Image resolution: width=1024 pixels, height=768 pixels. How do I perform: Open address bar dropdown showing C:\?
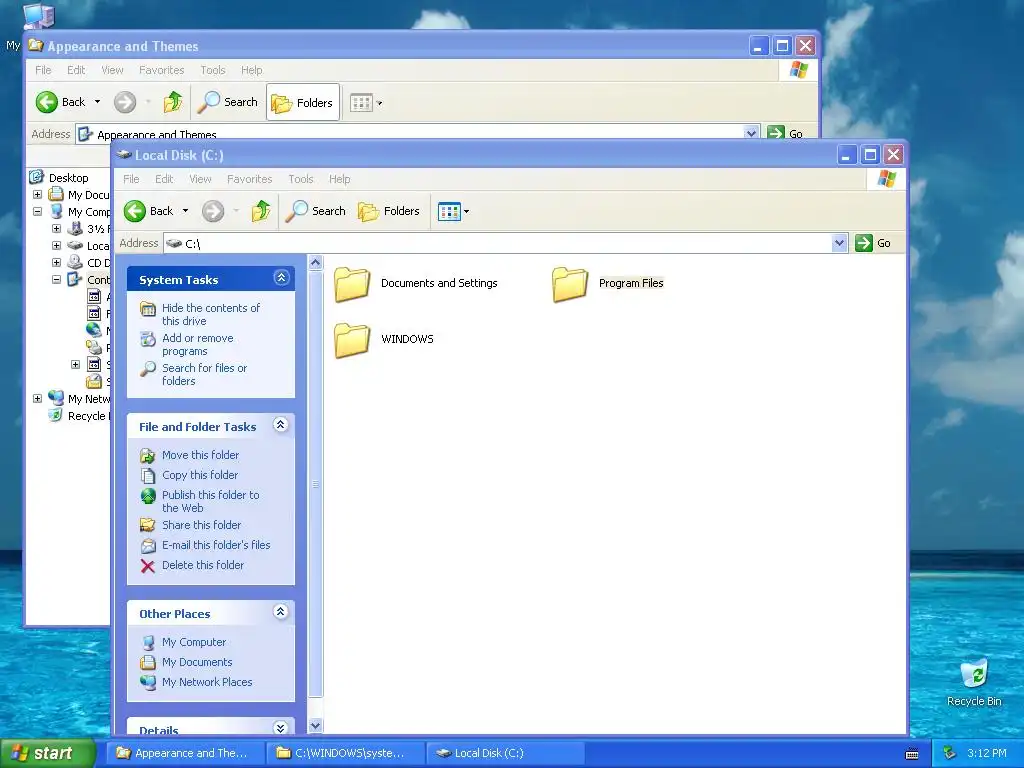pos(839,243)
